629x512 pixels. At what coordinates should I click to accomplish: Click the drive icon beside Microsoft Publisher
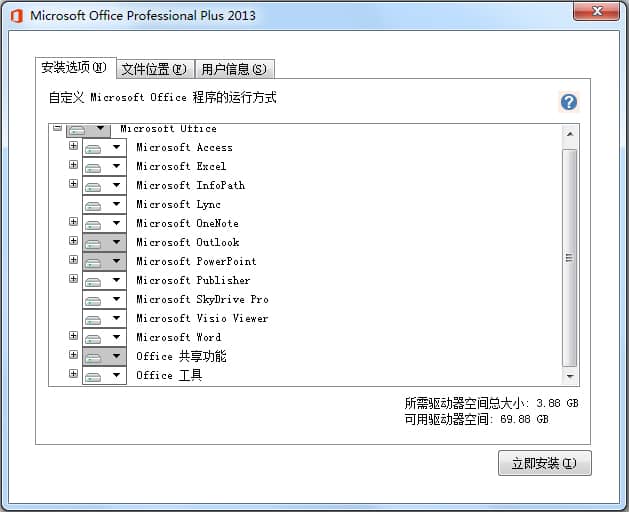94,281
